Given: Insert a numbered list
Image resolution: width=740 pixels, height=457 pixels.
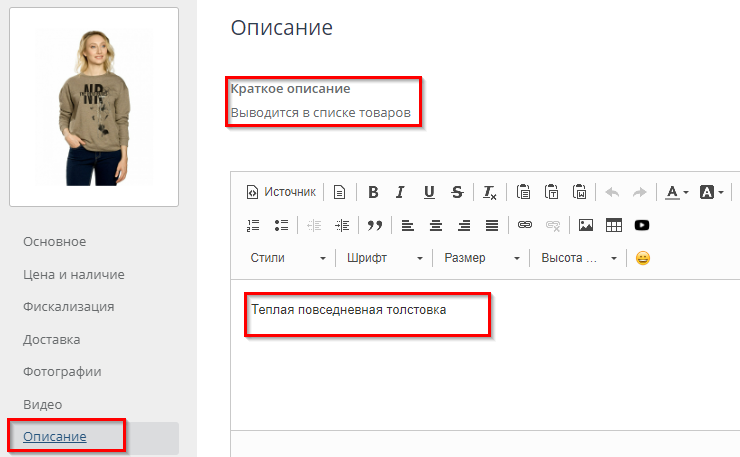Looking at the screenshot, I should pos(253,225).
